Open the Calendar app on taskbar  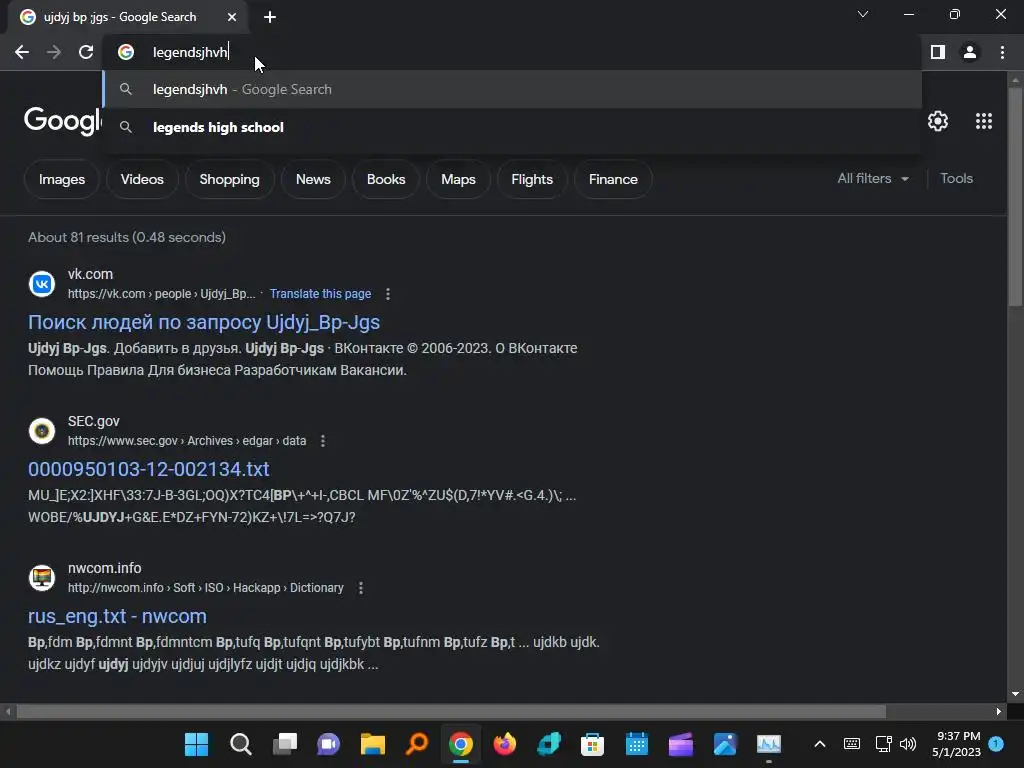click(x=636, y=744)
